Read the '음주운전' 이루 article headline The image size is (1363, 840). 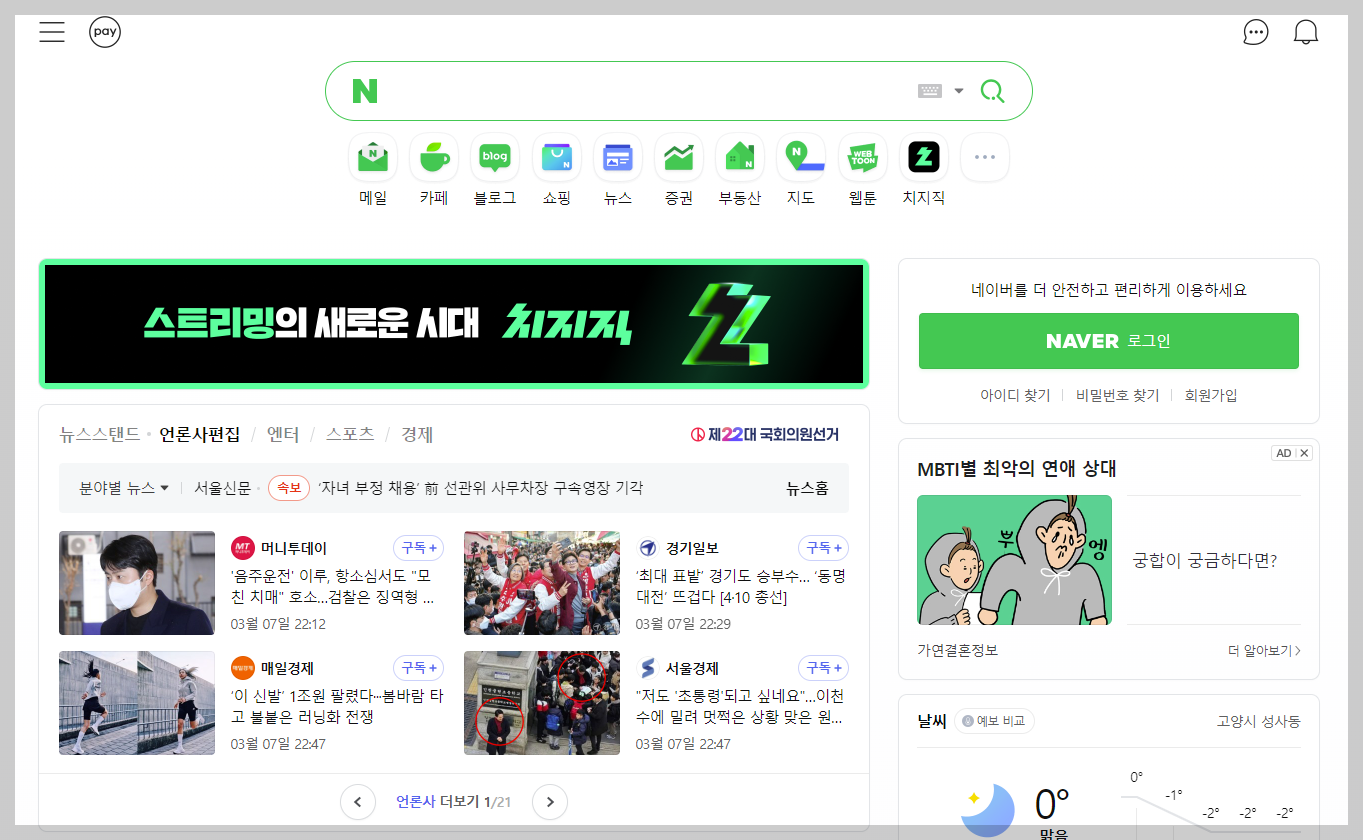334,587
